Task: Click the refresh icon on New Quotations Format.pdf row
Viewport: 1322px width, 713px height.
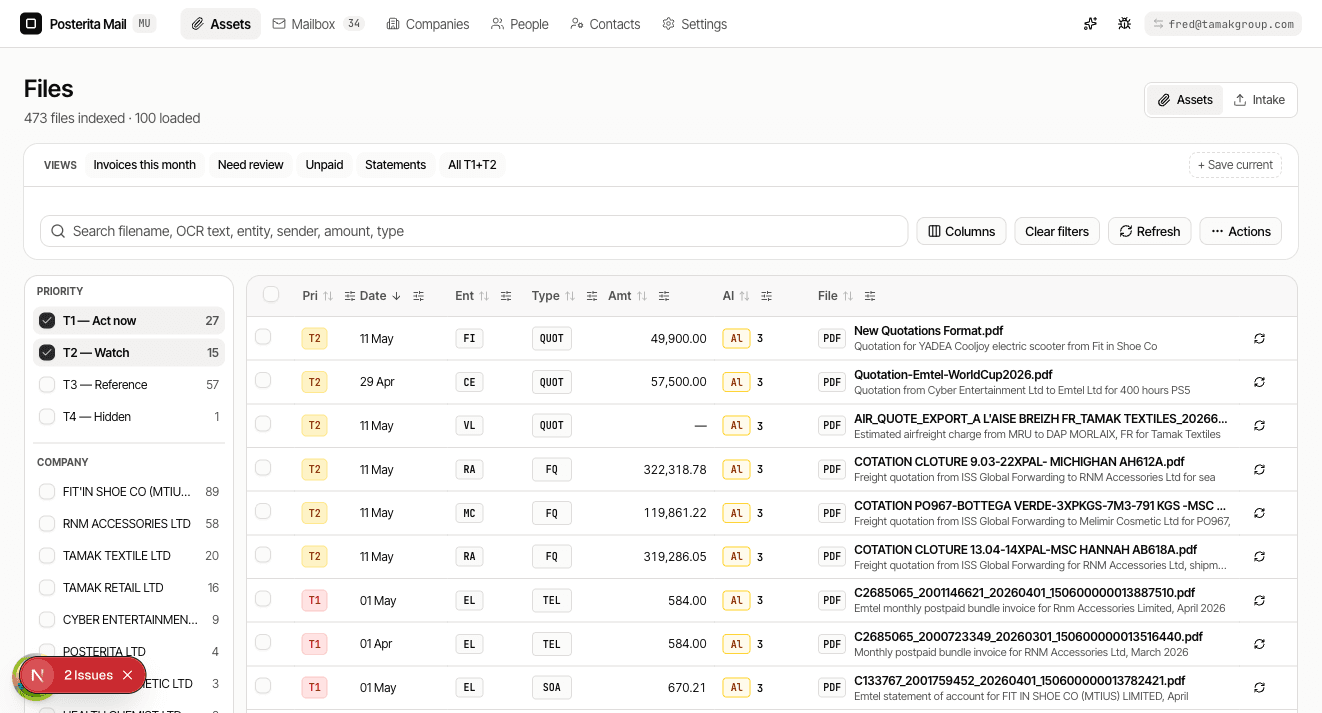Action: click(x=1259, y=339)
